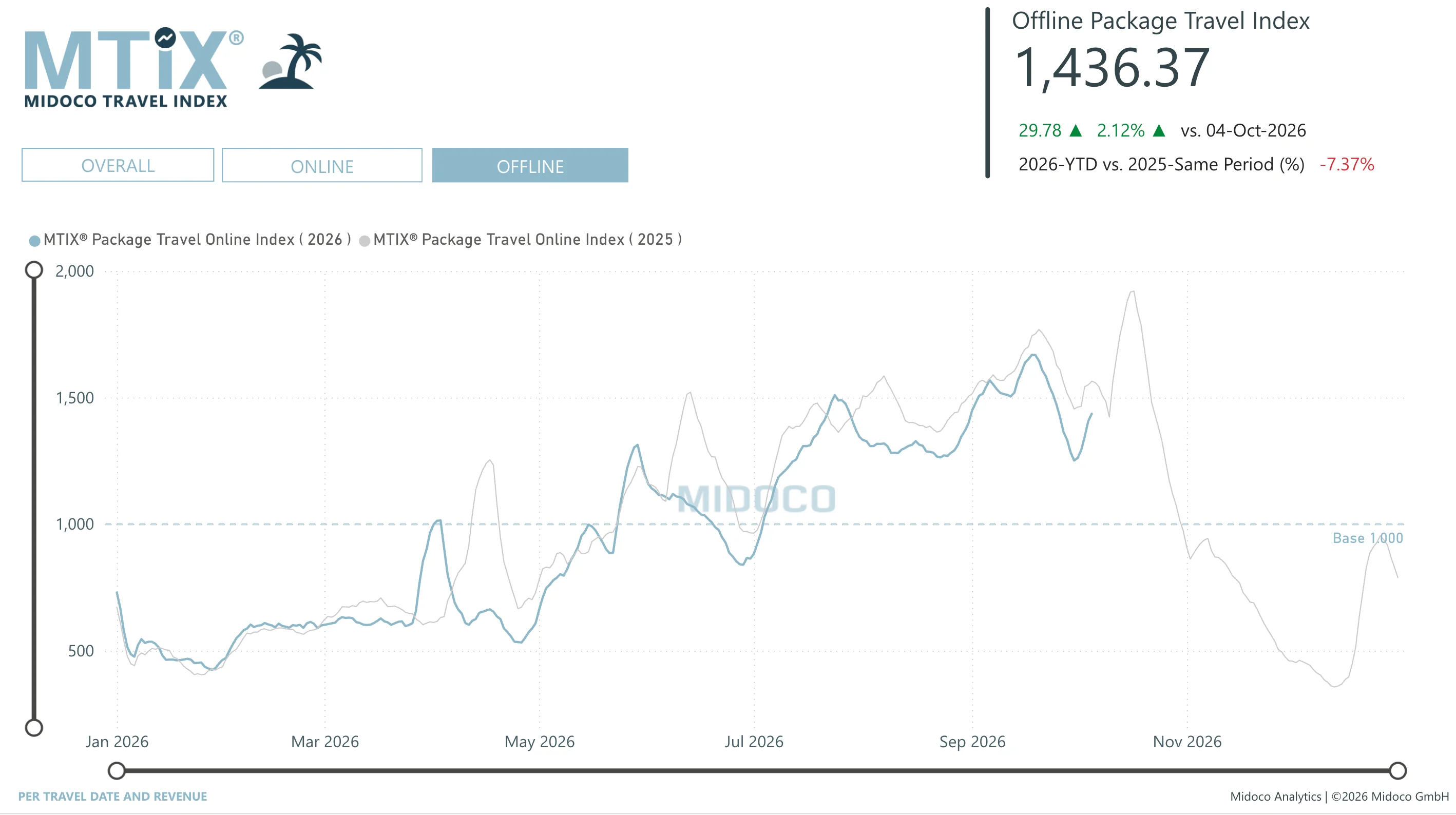The width and height of the screenshot is (1456, 815).
Task: Select the OFFLINE tab
Action: click(530, 166)
